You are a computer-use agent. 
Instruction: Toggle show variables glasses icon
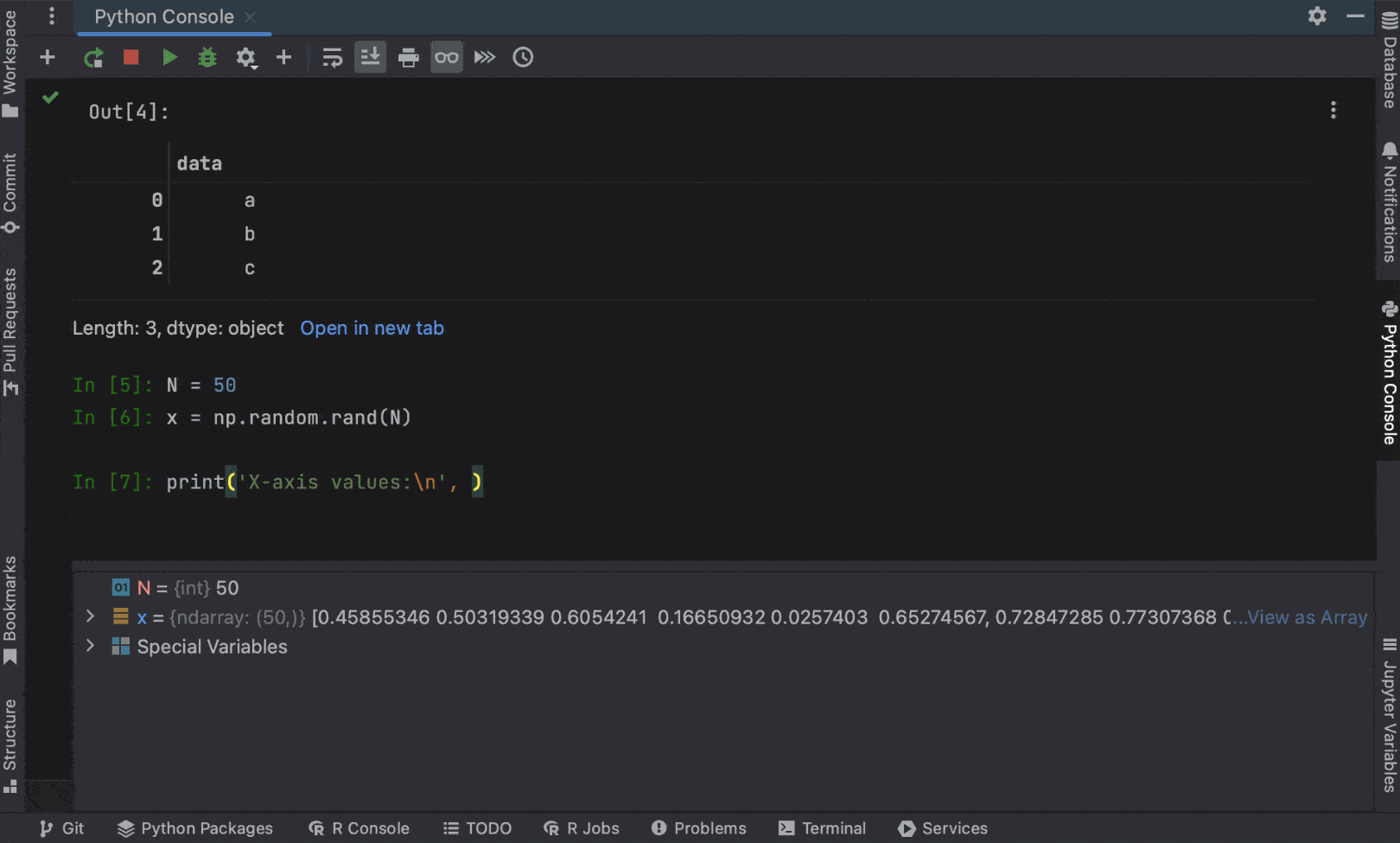pos(447,58)
